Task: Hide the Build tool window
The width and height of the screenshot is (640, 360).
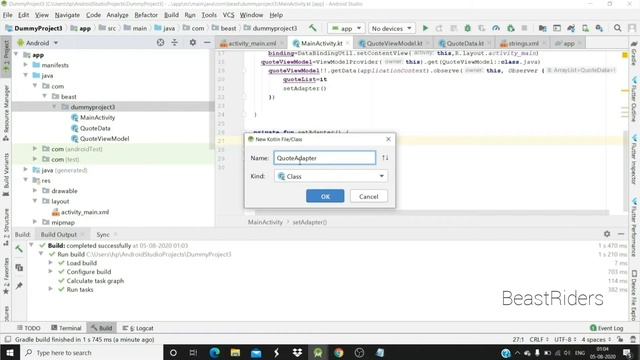Action: pos(621,234)
